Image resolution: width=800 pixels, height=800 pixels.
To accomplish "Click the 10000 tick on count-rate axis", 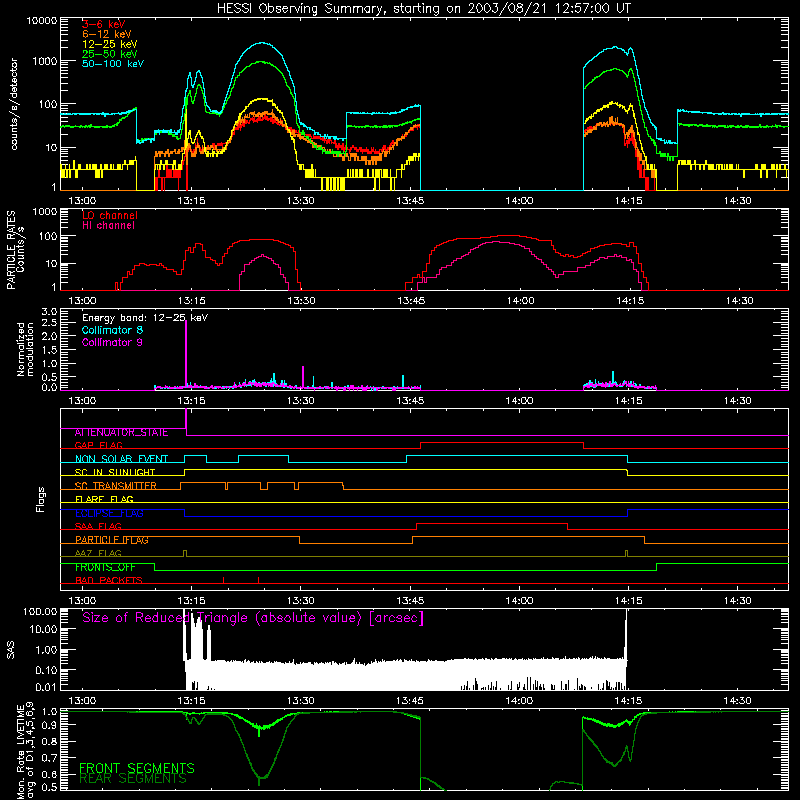I will click(x=42, y=21).
